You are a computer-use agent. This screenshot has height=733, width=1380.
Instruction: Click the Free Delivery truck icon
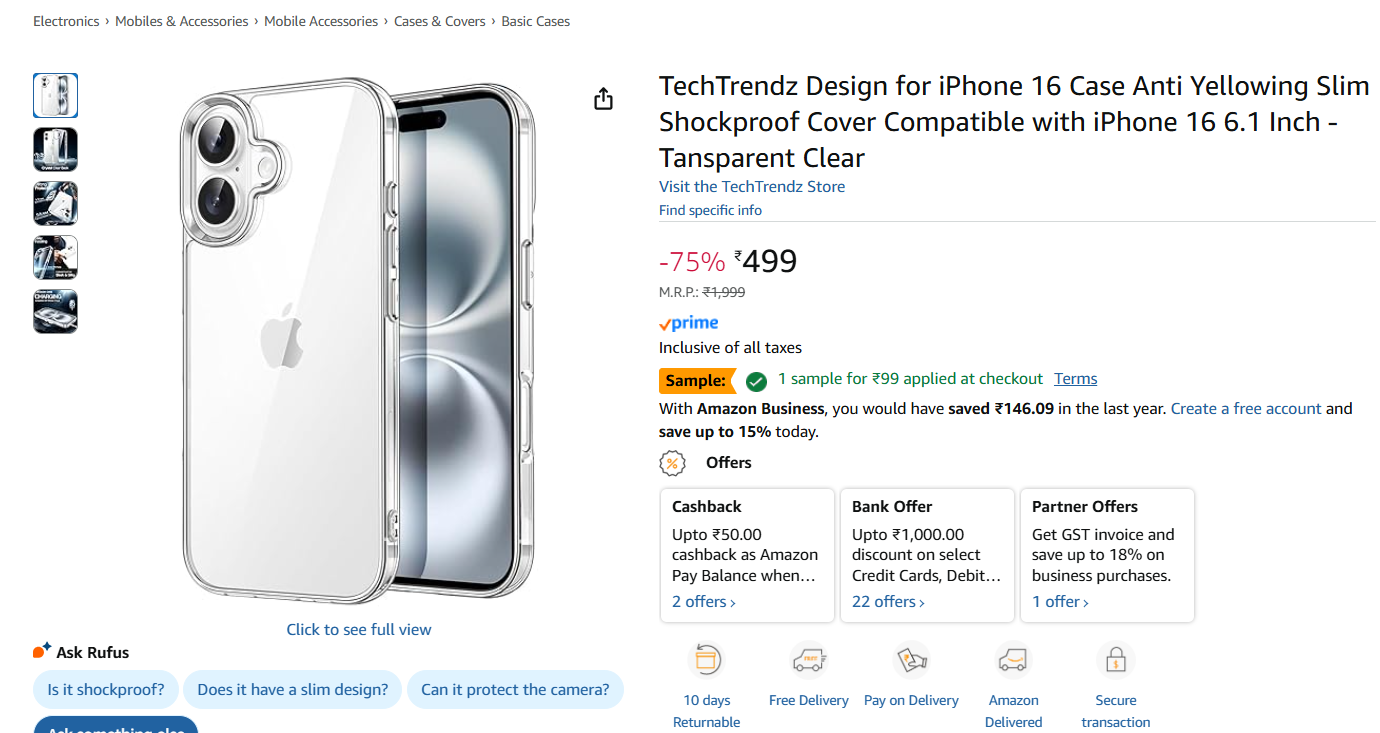tap(808, 660)
